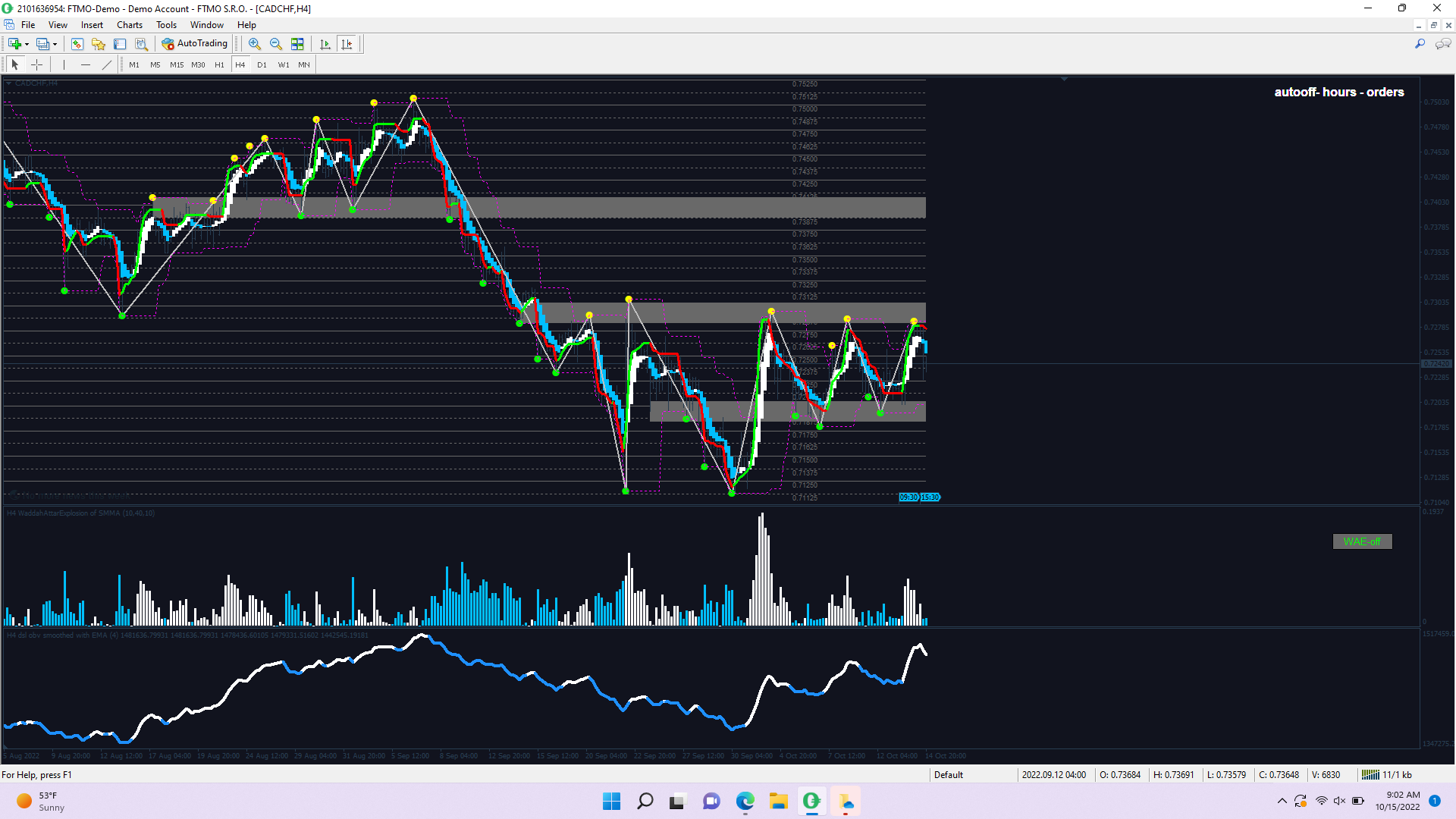Open Tools menu
Viewport: 1456px width, 819px height.
(166, 25)
